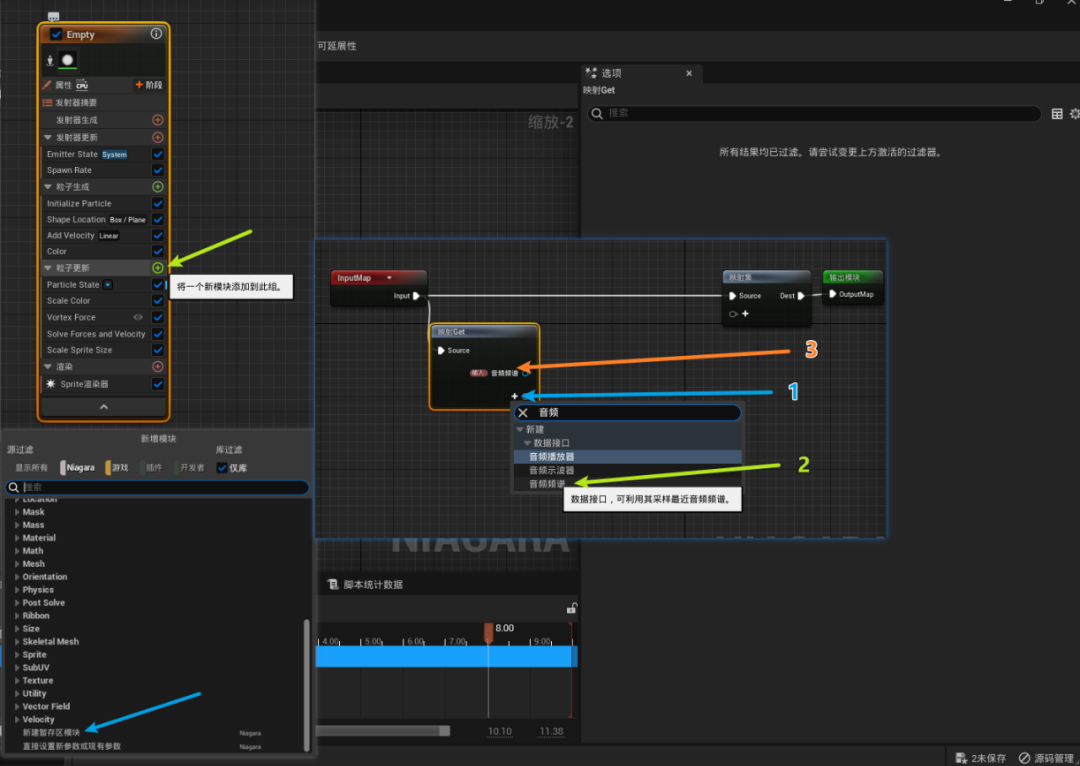Toggle the 游戏 source filter
Image resolution: width=1080 pixels, height=766 pixels.
pyautogui.click(x=116, y=468)
